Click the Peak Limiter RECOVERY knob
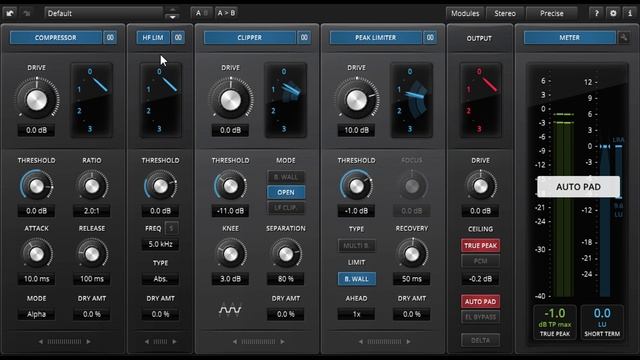 (412, 254)
